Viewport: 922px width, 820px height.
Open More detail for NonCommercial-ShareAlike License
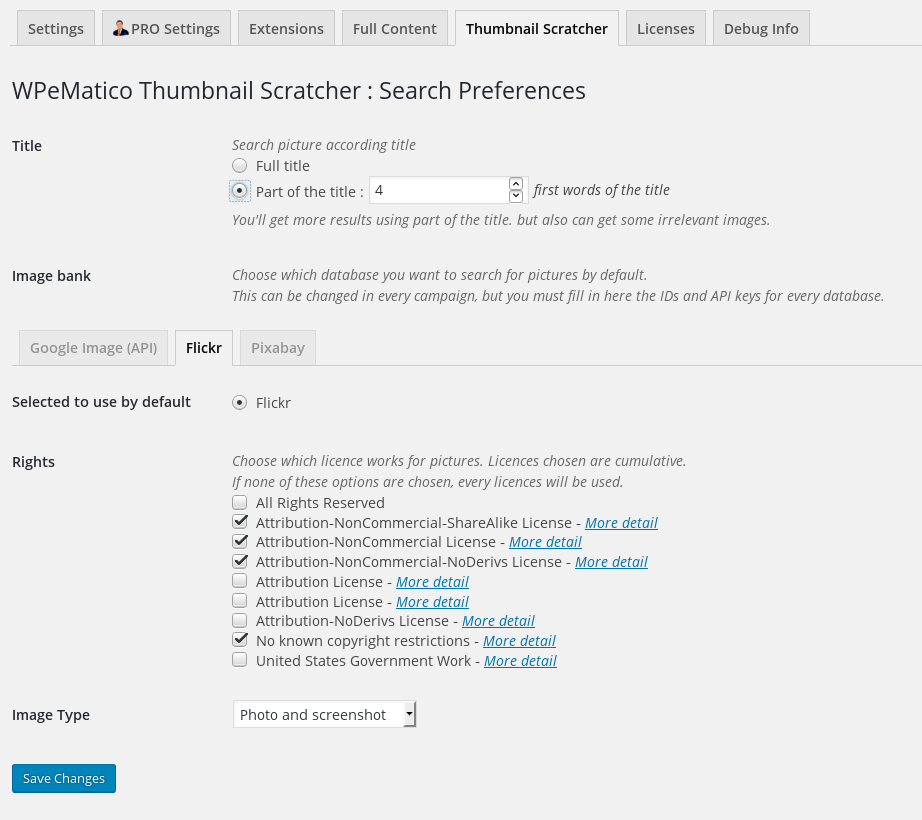tap(622, 523)
